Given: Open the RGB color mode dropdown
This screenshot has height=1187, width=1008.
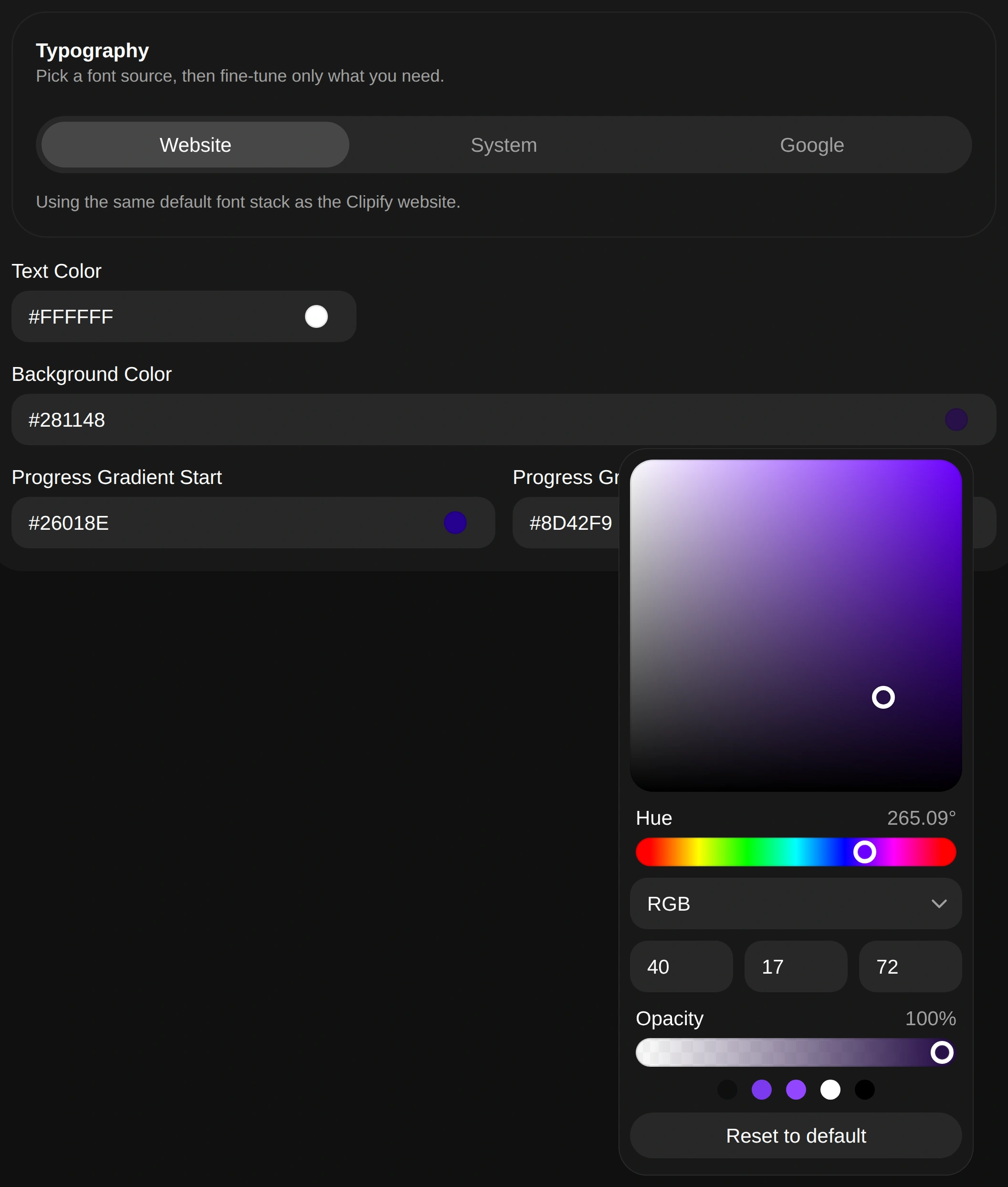Looking at the screenshot, I should [796, 903].
